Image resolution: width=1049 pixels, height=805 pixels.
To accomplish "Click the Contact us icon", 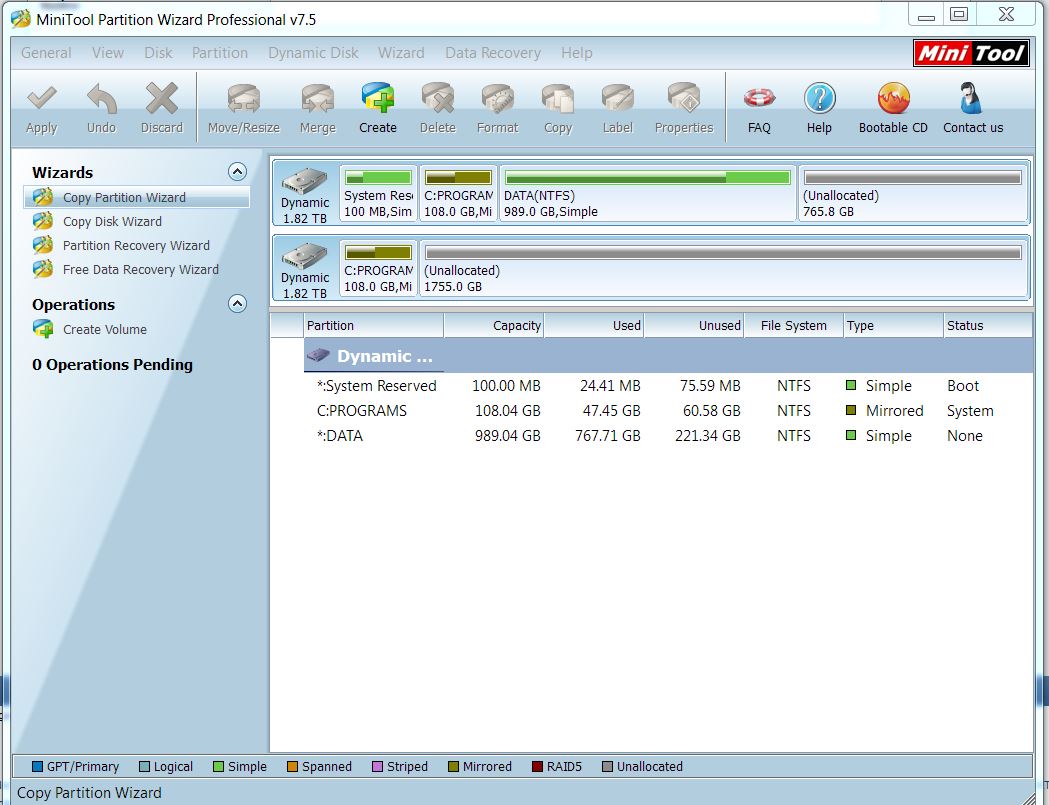I will point(970,98).
